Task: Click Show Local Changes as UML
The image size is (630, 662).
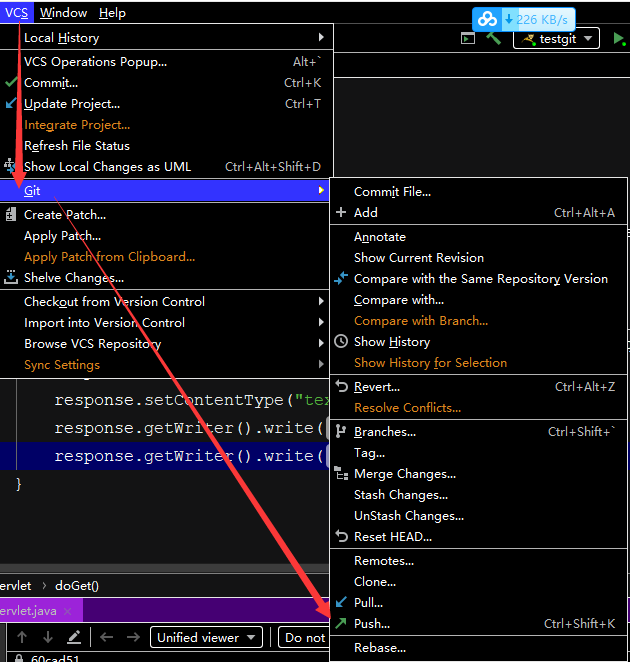Action: coord(166,167)
